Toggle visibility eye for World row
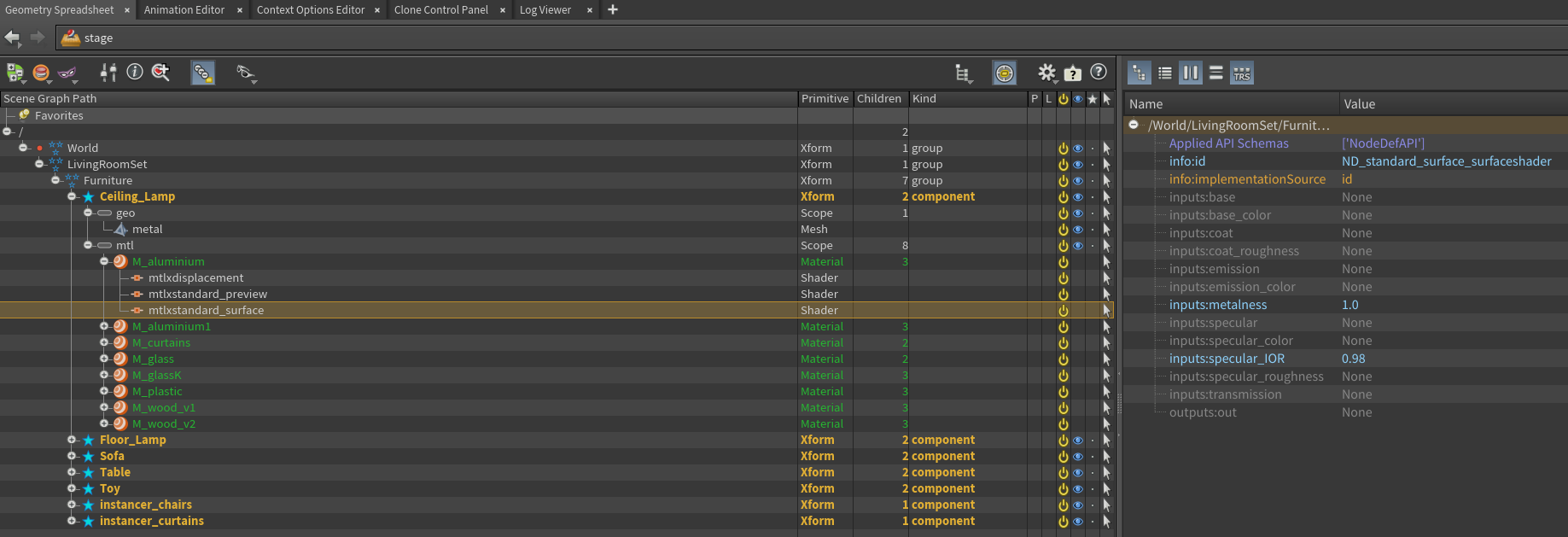Screen dimensions: 1568x537 tap(1078, 149)
